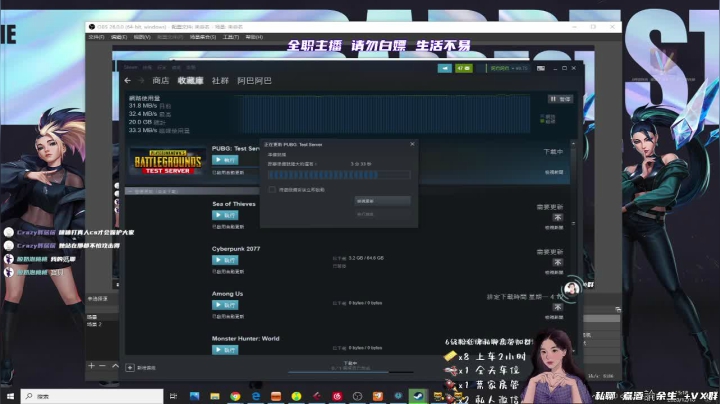Expand the account name dropdown in Steam header
This screenshot has width=720, height=404.
point(509,68)
